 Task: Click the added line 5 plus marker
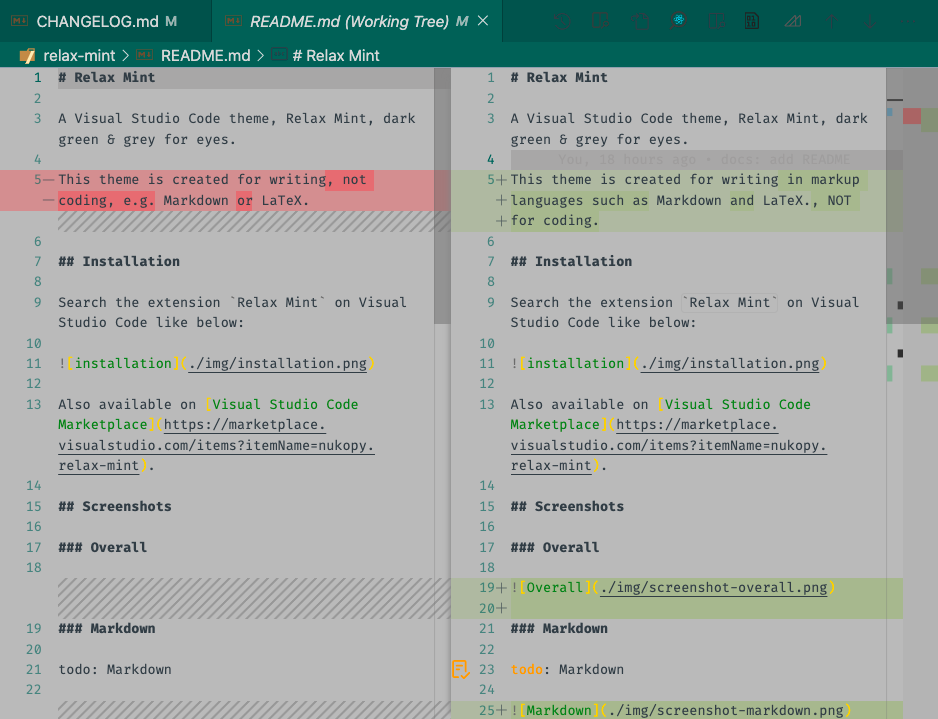[501, 179]
